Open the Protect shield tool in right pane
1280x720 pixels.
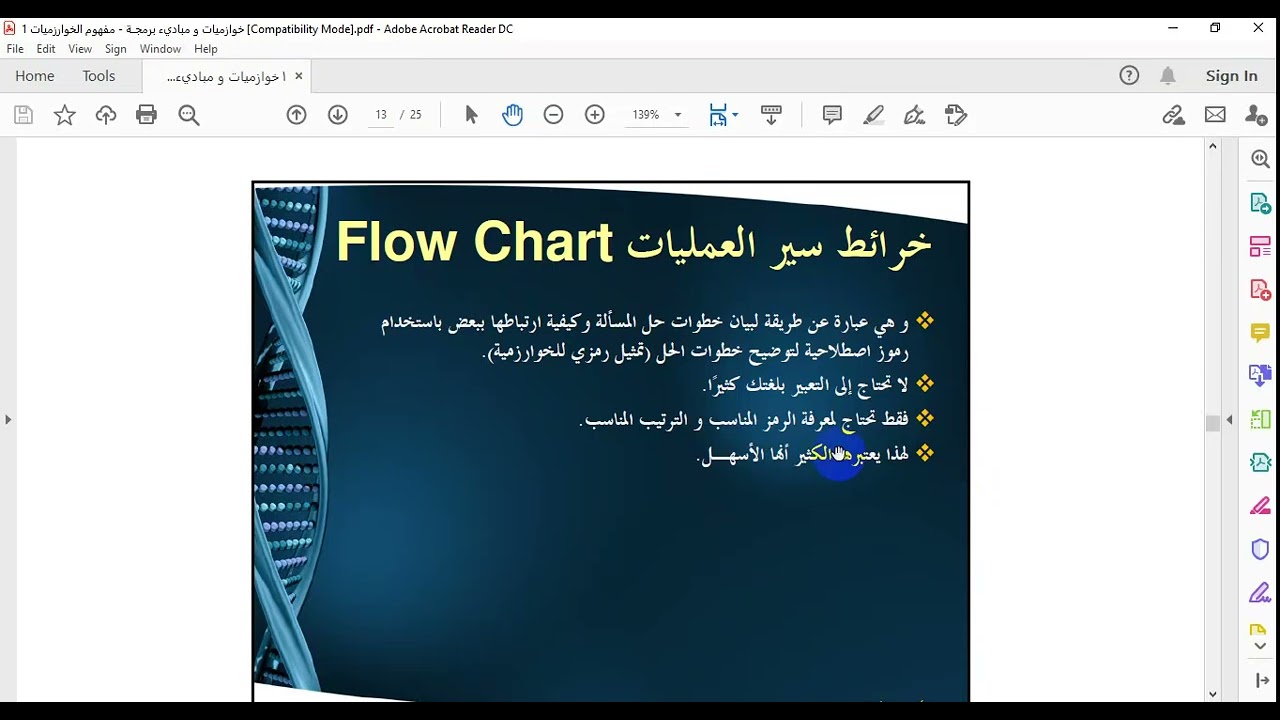click(1260, 549)
